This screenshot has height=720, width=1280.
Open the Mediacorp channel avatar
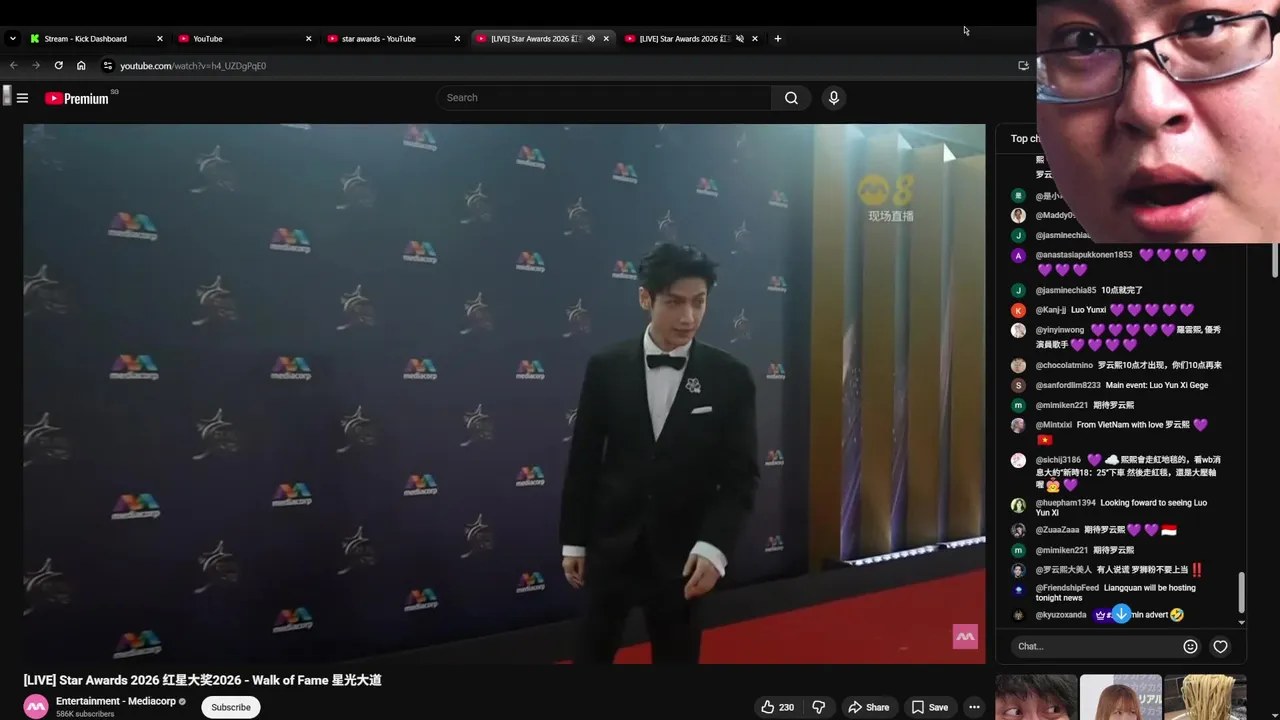click(x=36, y=706)
